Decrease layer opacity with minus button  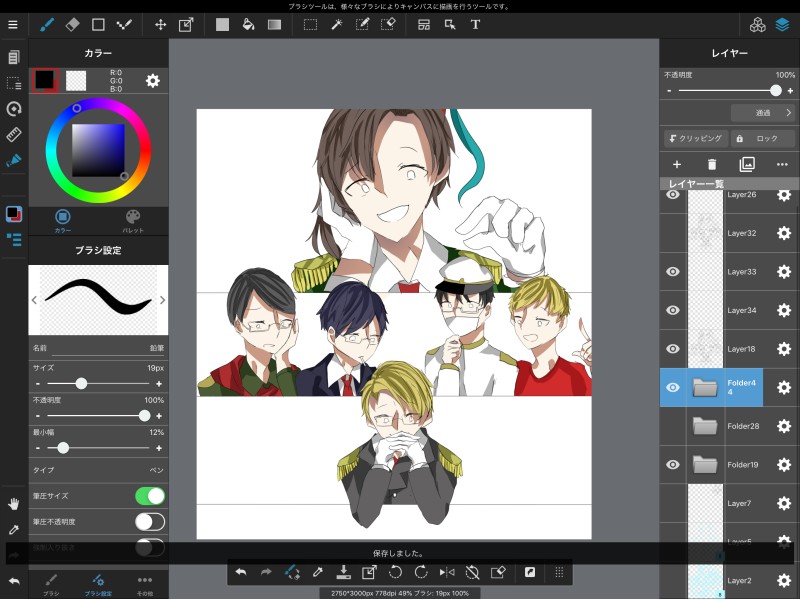coord(669,91)
